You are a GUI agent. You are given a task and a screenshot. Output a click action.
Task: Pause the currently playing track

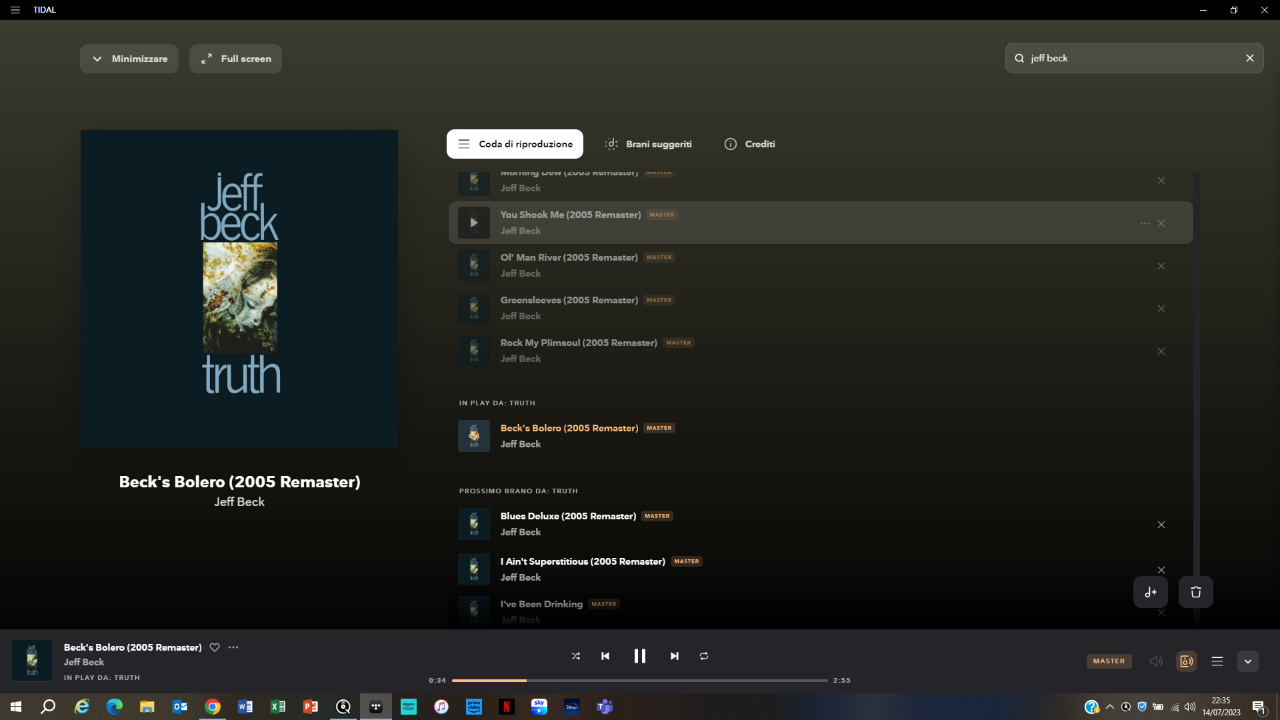pos(640,656)
